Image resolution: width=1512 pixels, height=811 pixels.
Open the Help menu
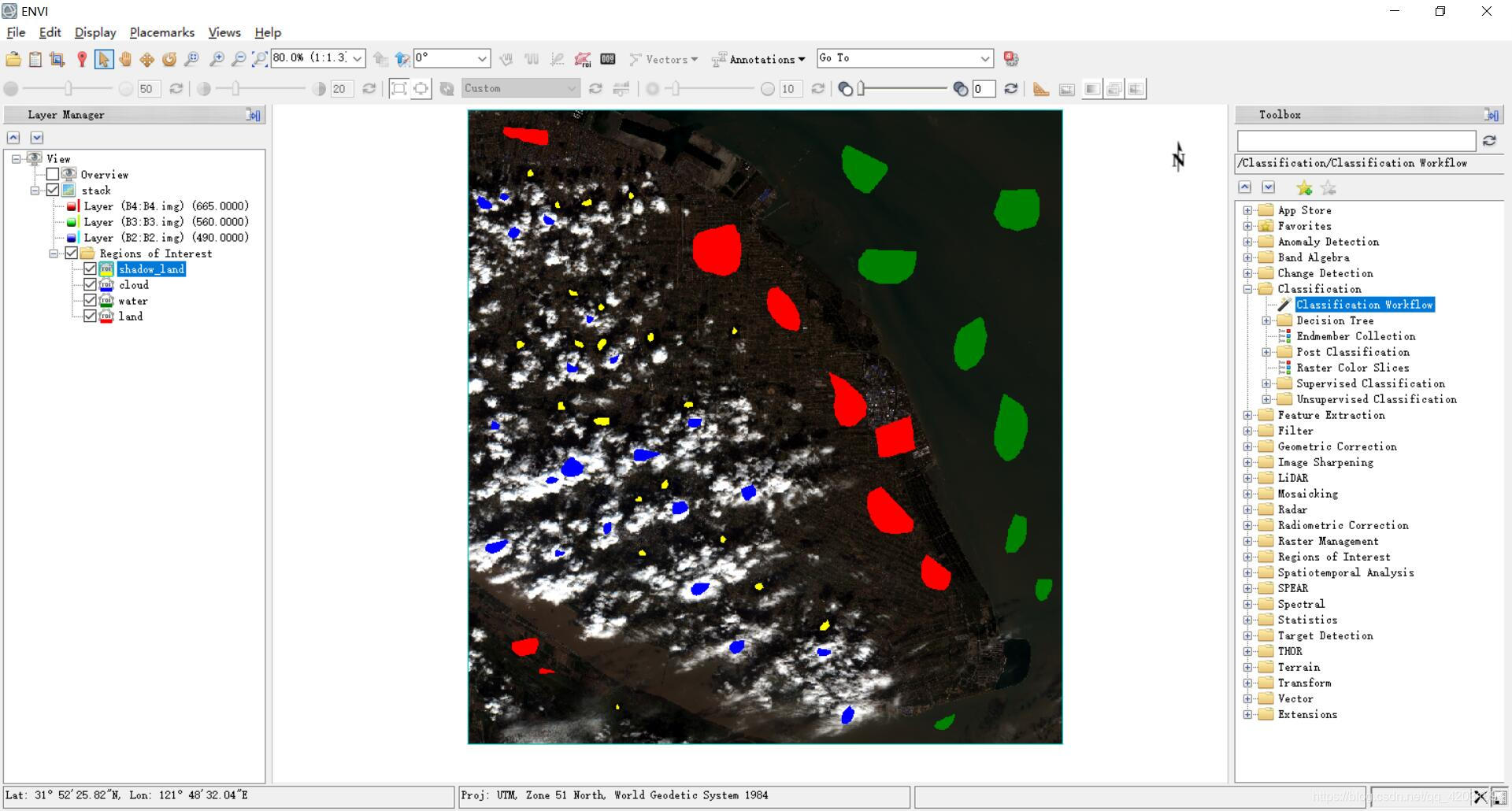click(268, 32)
